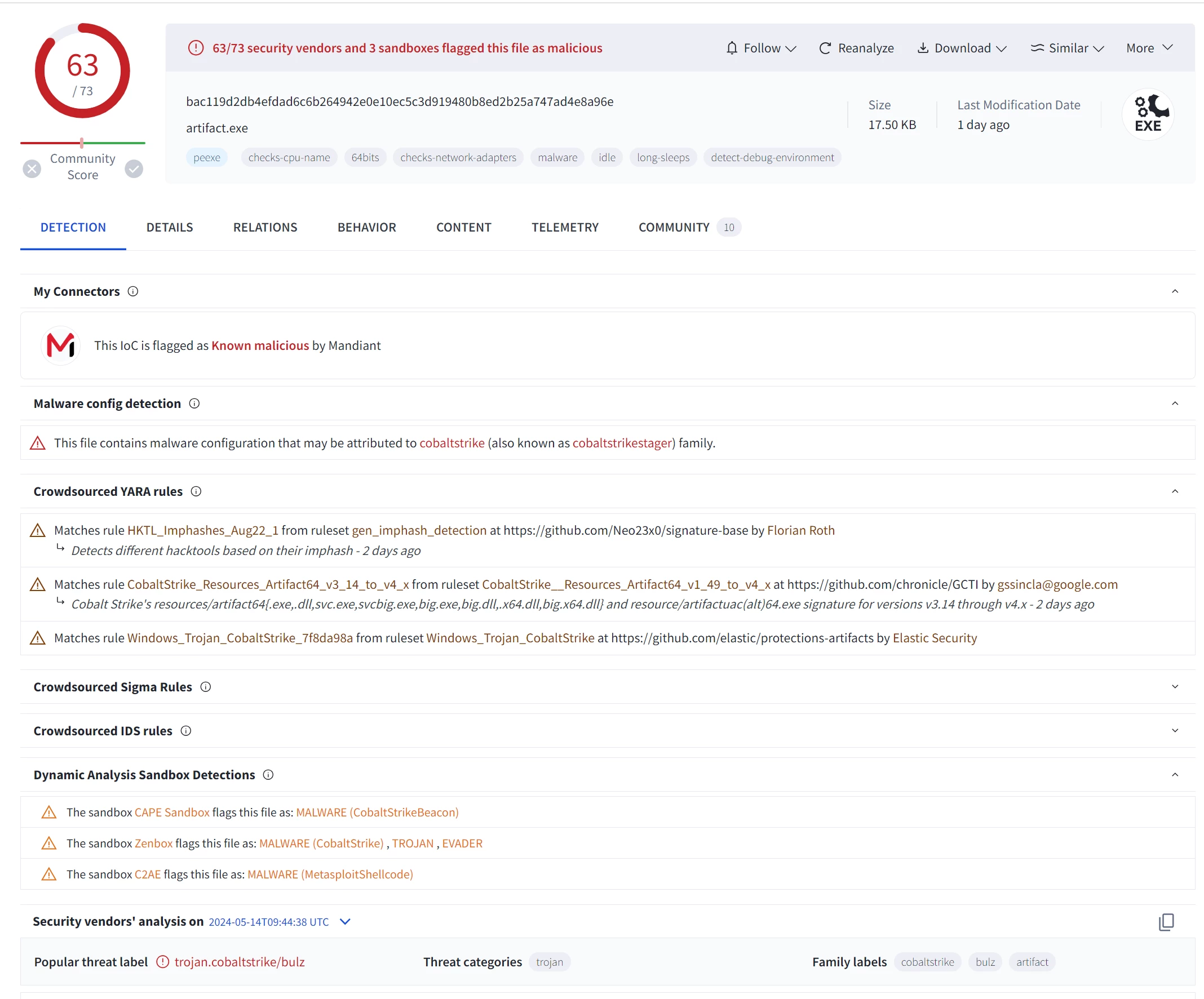Viewport: 1204px width, 999px height.
Task: Switch to the DETECTION tab
Action: (x=73, y=228)
